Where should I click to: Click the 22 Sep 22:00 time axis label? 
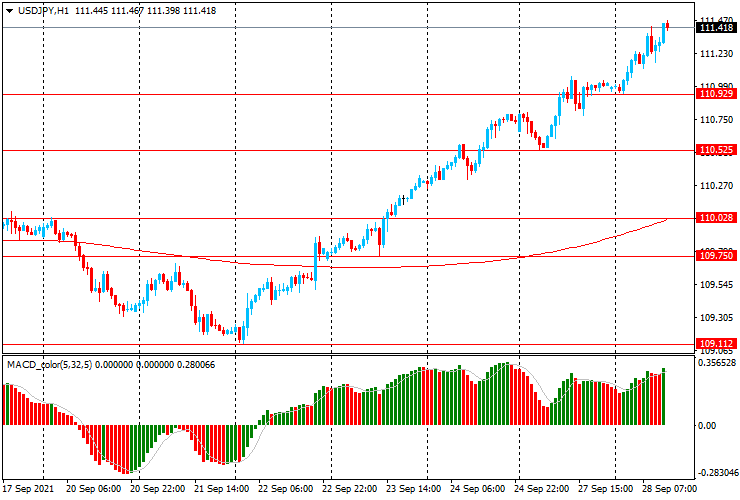point(350,489)
